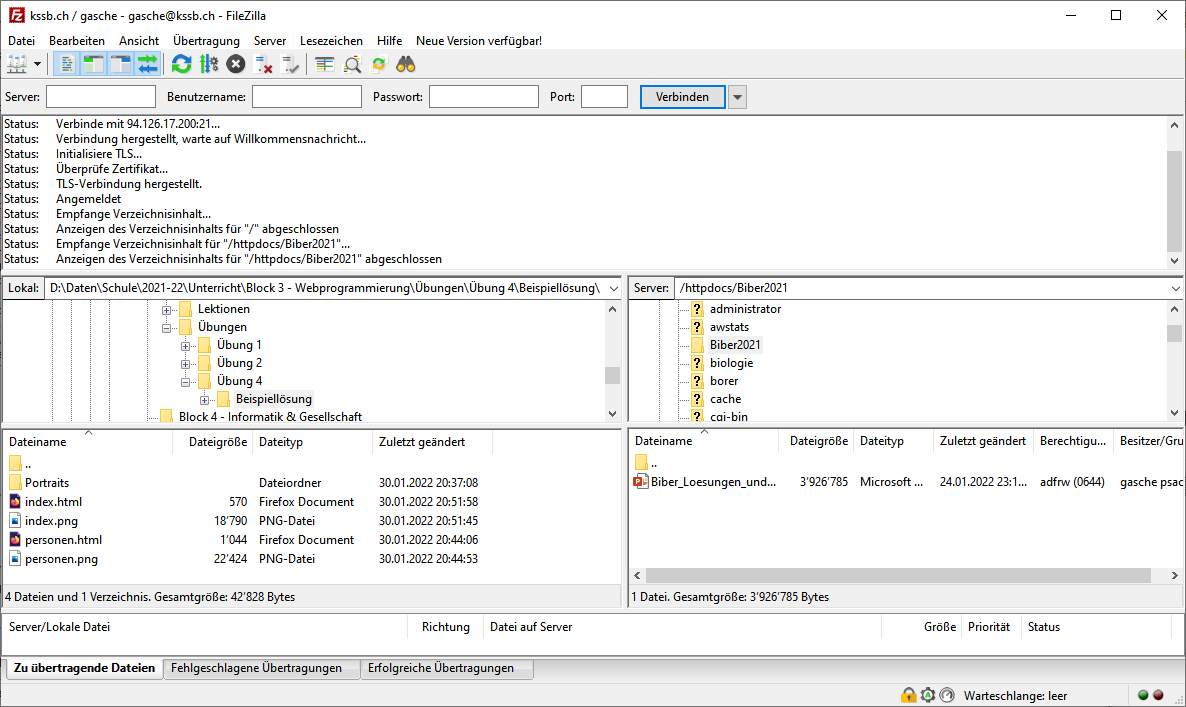Select the borer remote folder

[724, 381]
